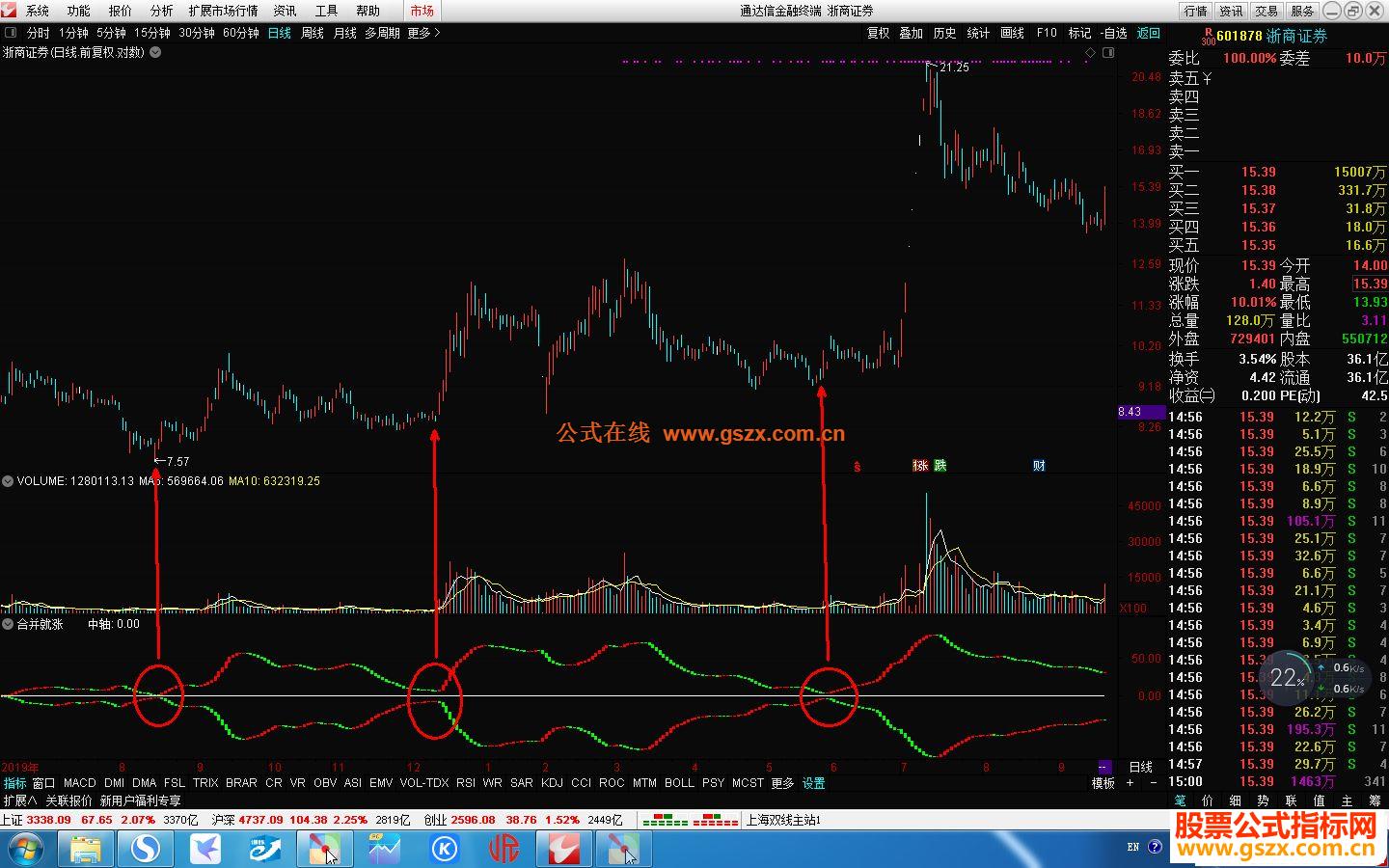Click the 资讯 button at the top right

[x=1232, y=11]
